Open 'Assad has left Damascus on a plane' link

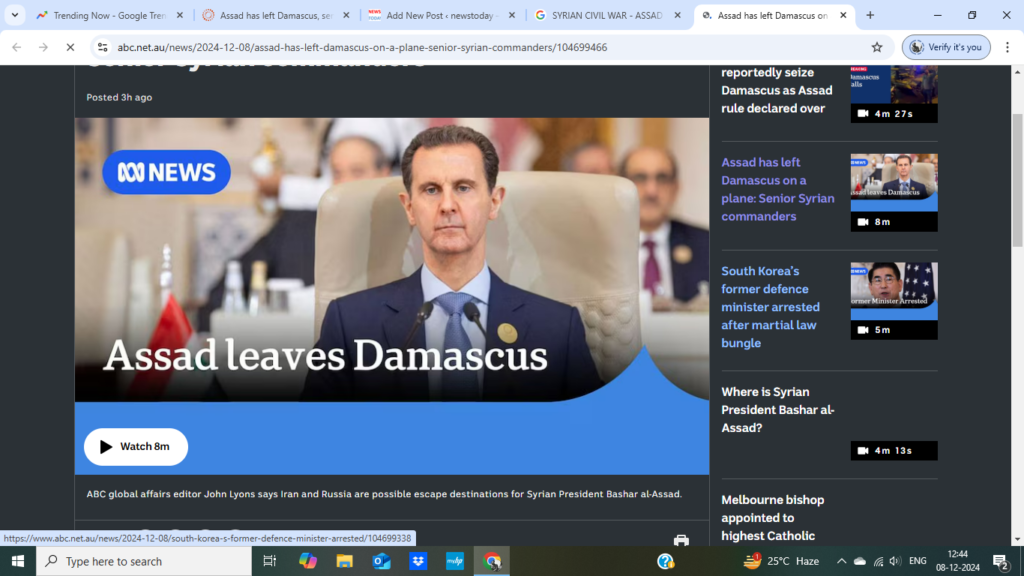click(x=778, y=189)
